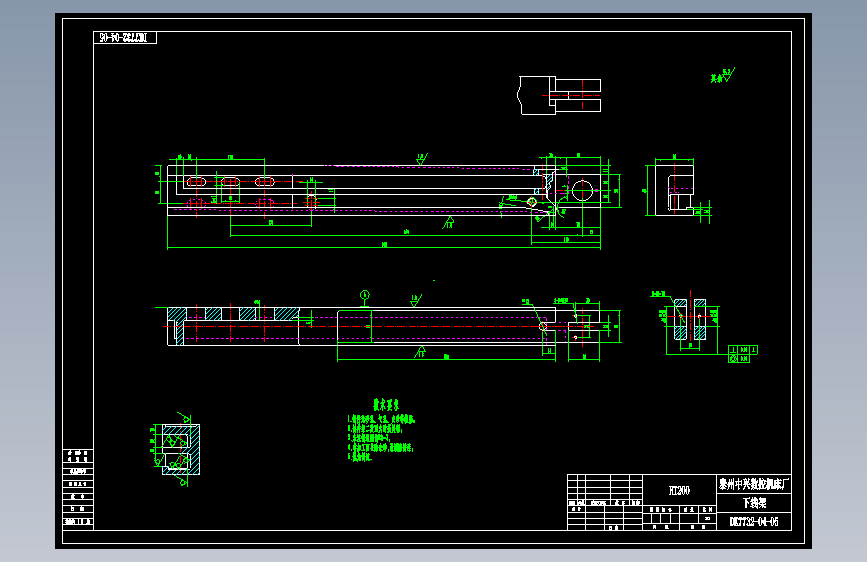
Task: Select the 泰州中兴数控机床厂 company name
Action: (753, 485)
